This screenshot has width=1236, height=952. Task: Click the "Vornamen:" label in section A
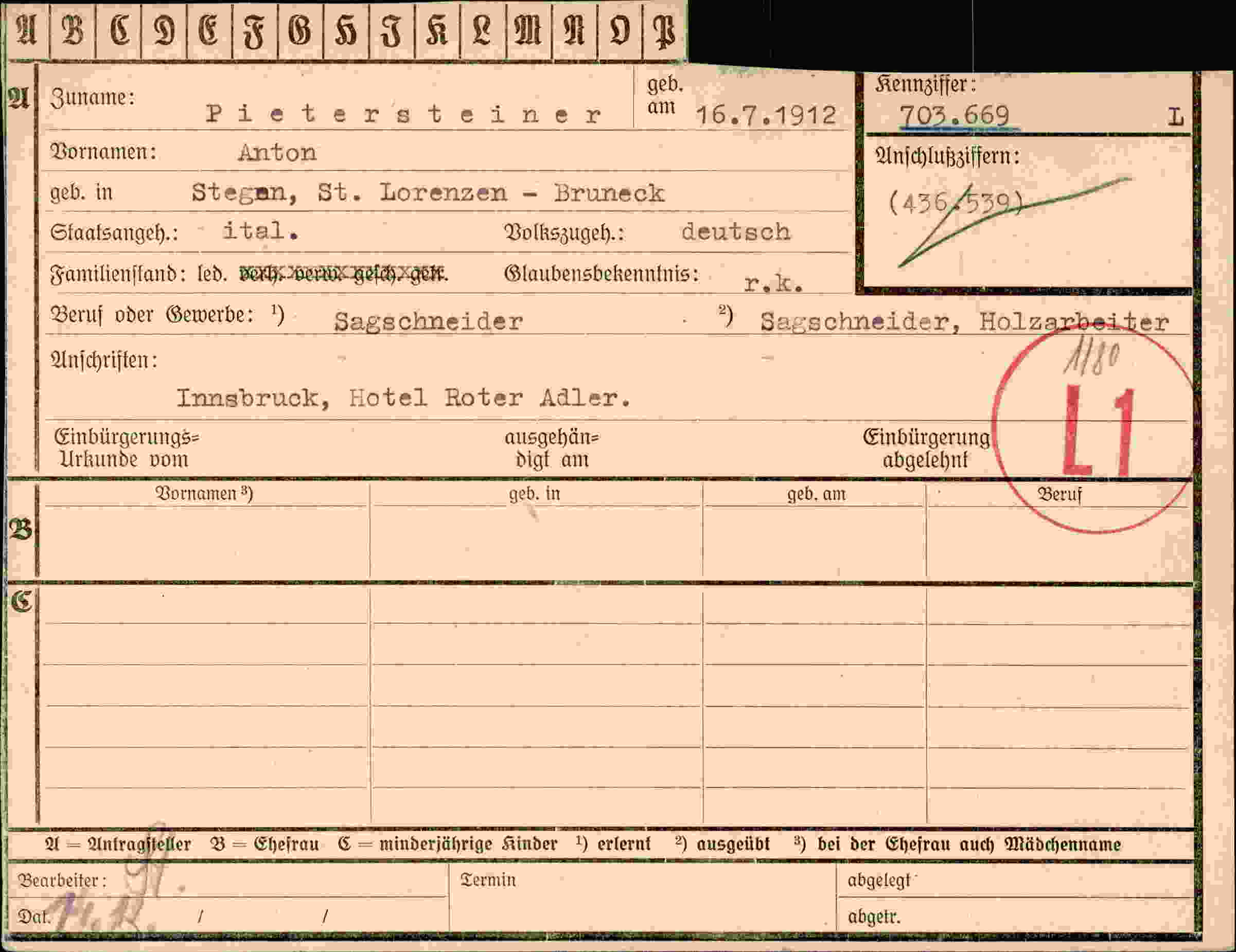point(103,152)
